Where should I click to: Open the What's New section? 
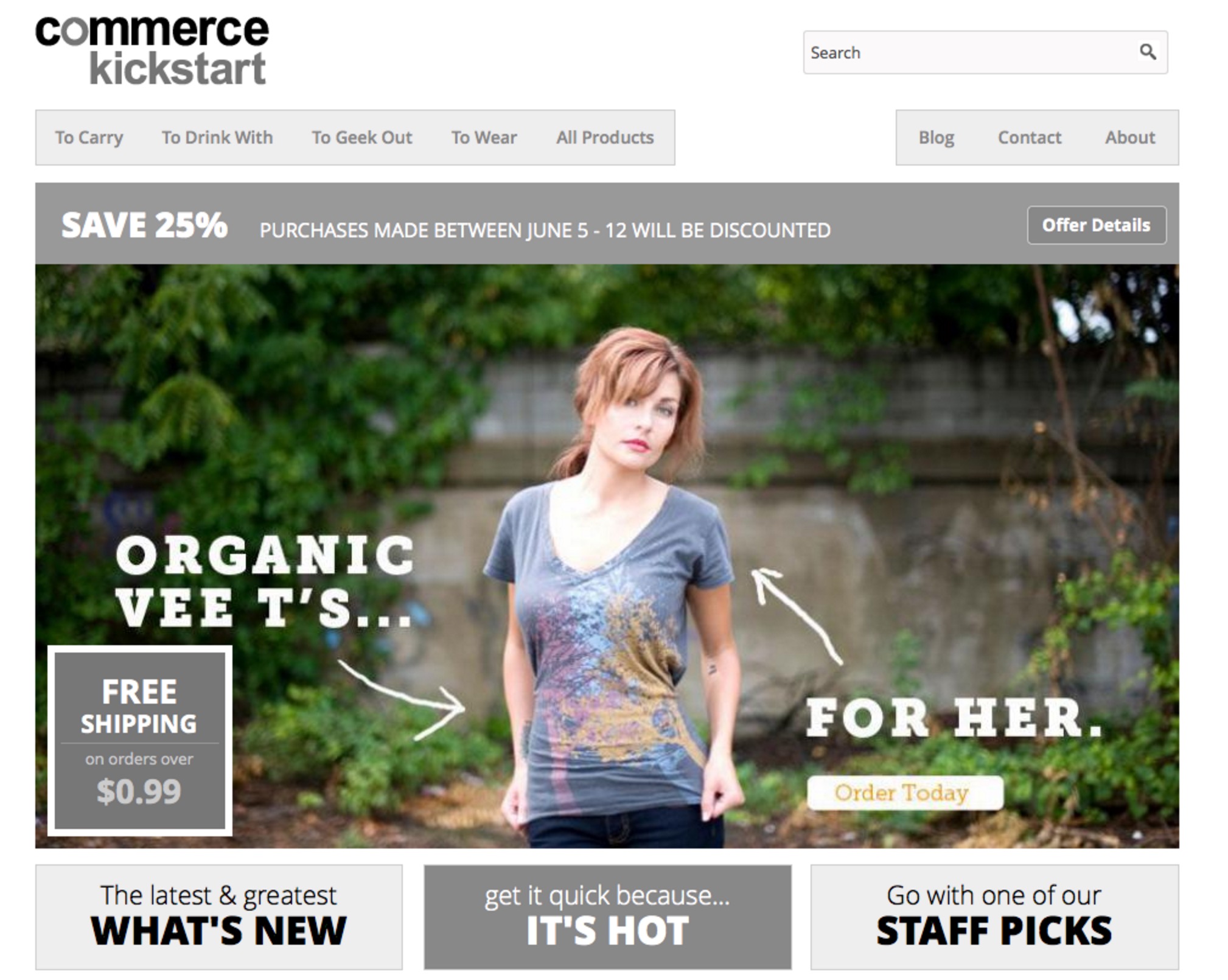(218, 917)
